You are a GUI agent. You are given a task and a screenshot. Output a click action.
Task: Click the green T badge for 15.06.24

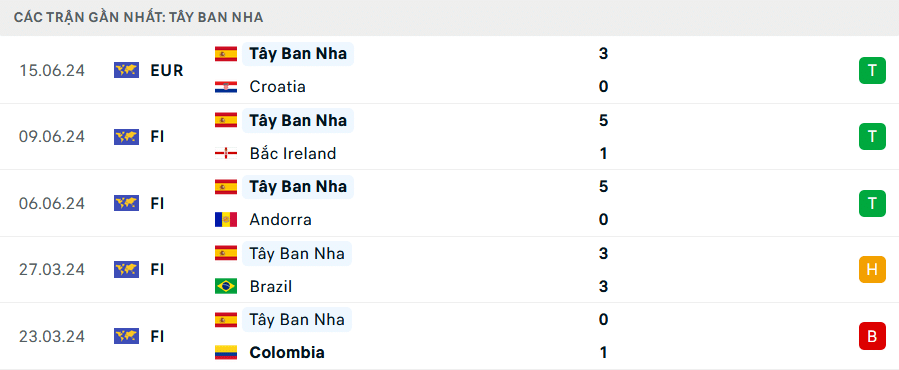pyautogui.click(x=872, y=71)
